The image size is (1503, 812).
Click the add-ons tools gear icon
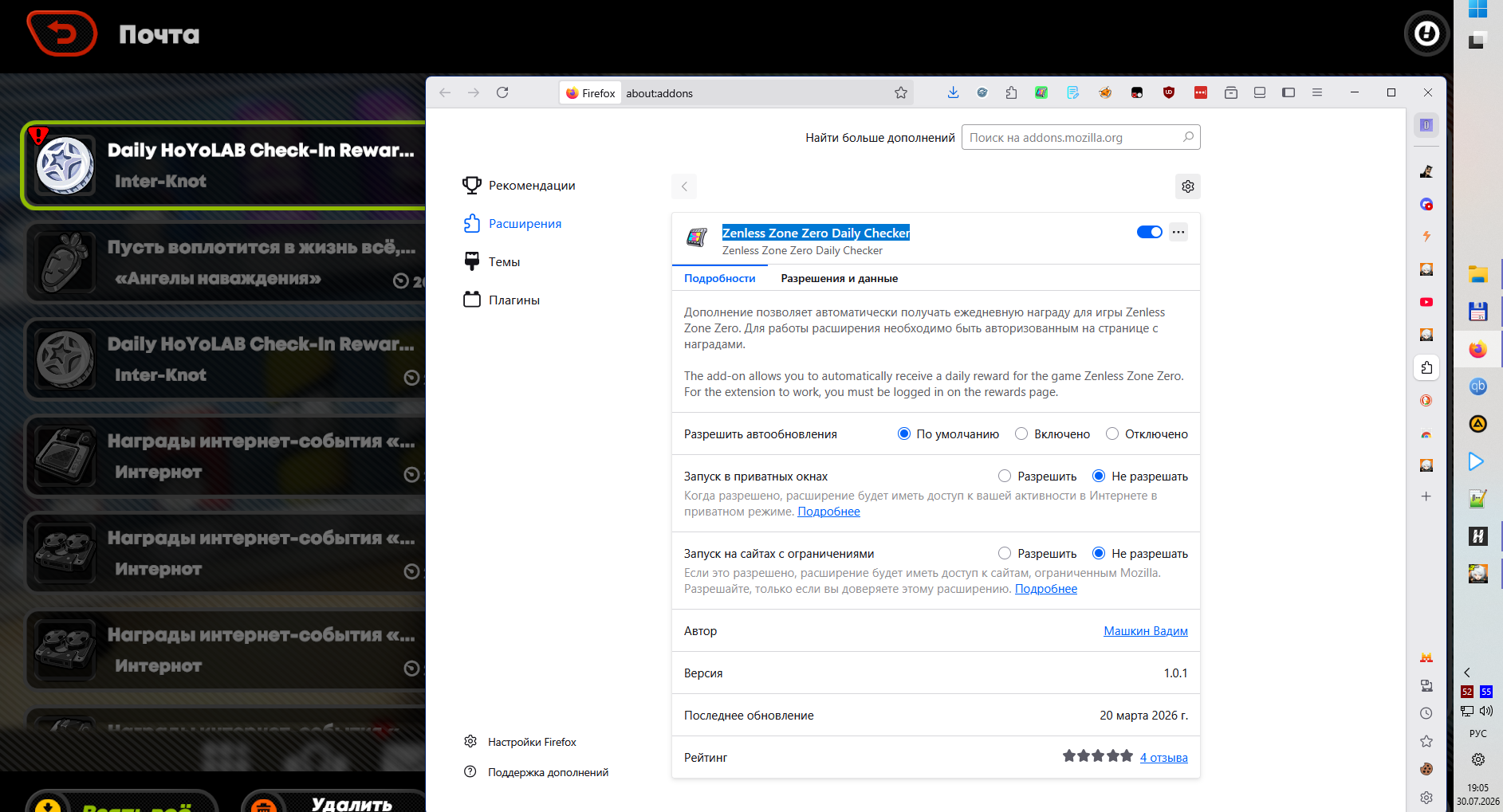1188,186
